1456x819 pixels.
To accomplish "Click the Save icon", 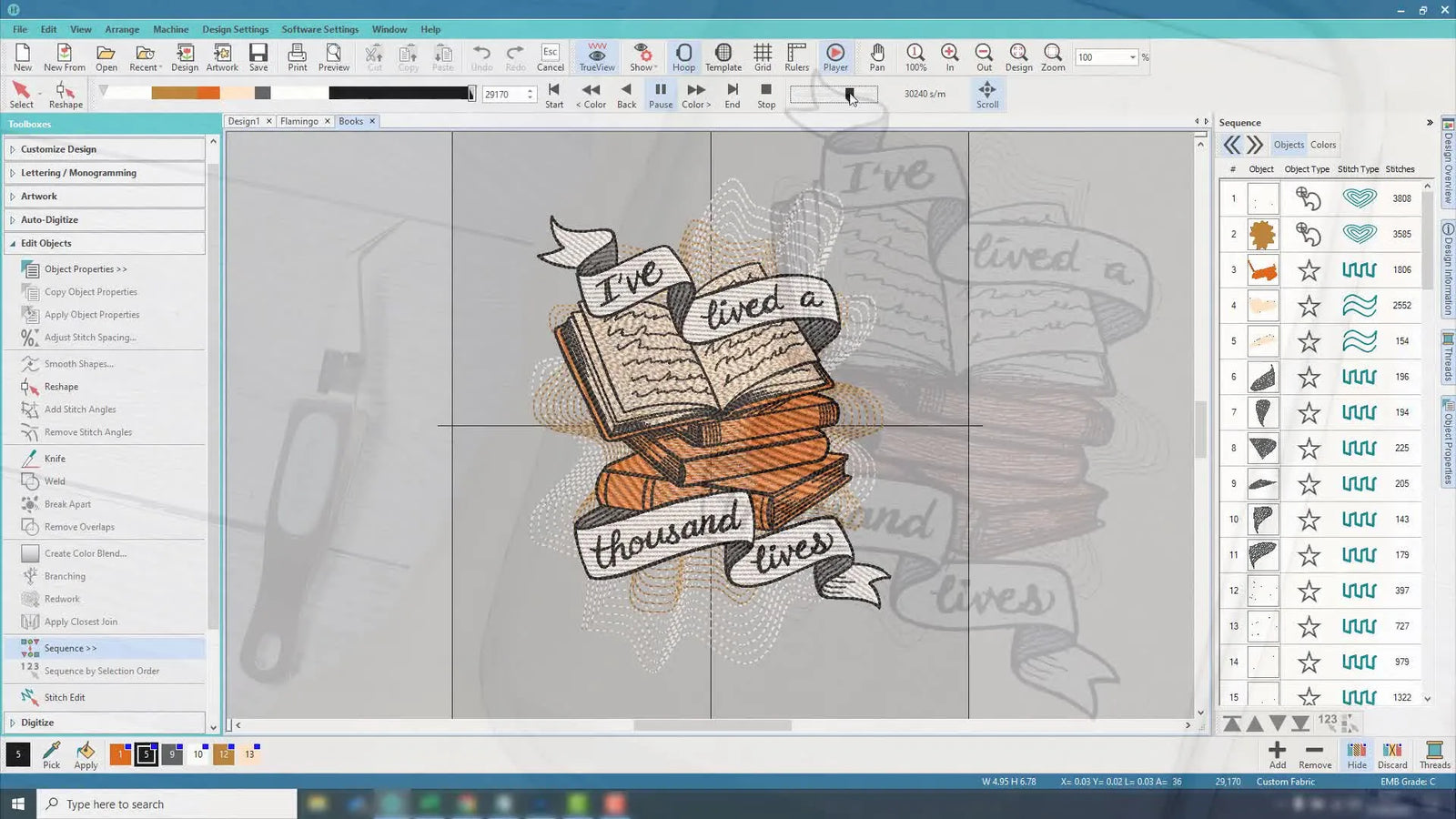I will click(x=258, y=56).
